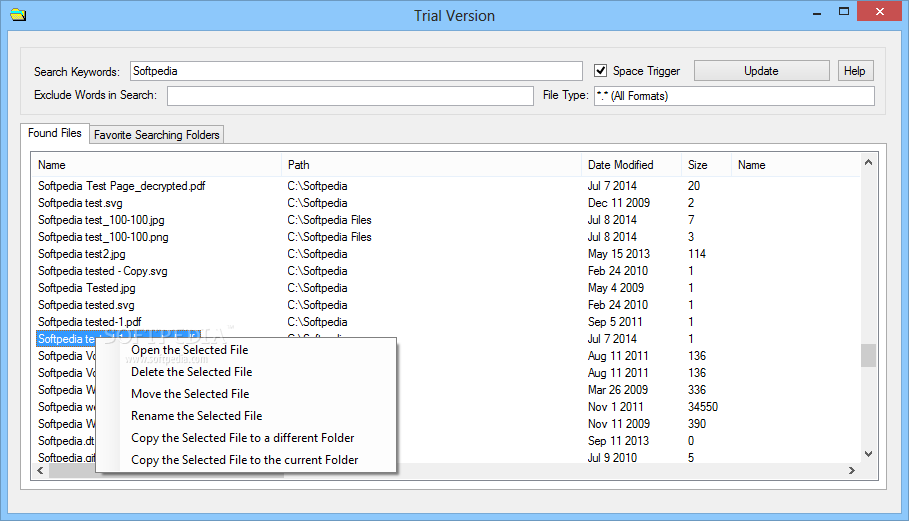909x521 pixels.
Task: Click size value 336
Action: [x=697, y=389]
